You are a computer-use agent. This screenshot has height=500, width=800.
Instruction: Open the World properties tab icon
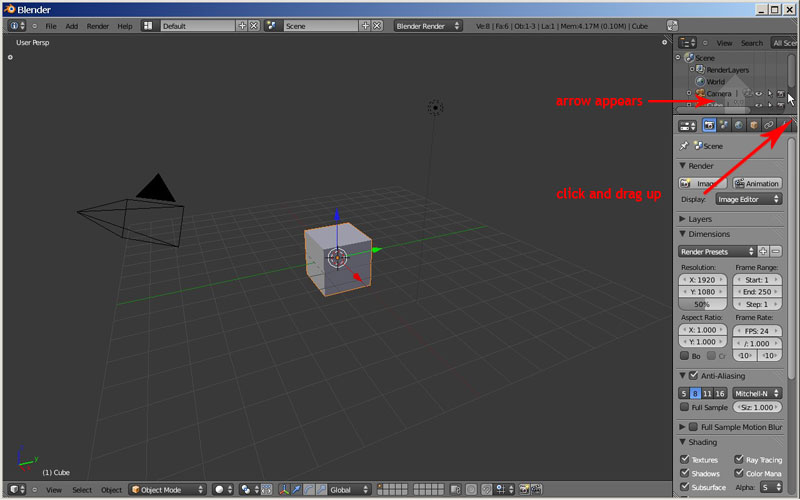point(738,125)
